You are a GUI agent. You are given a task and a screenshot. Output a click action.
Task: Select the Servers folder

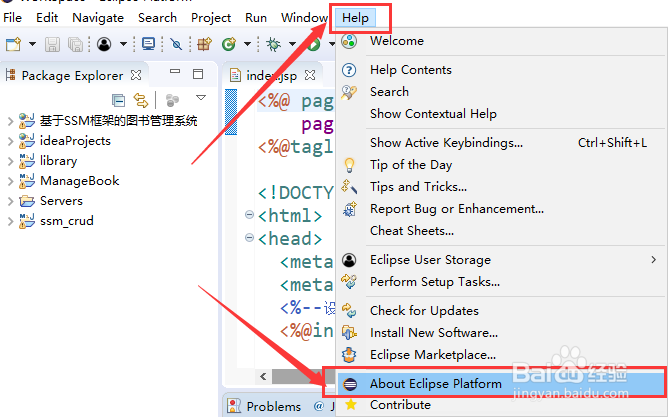(x=61, y=201)
